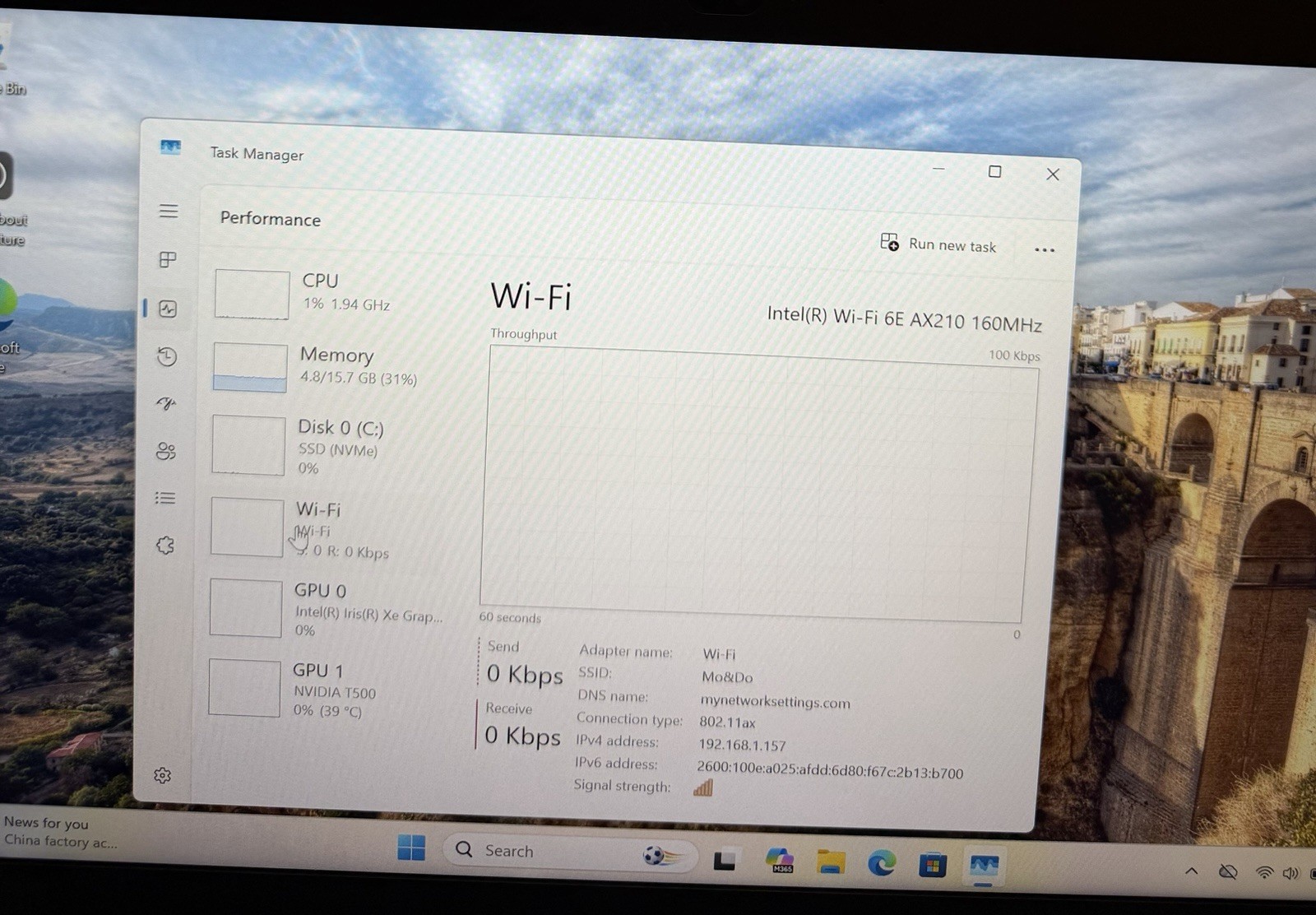Image resolution: width=1316 pixels, height=915 pixels.
Task: Click the Receive 0 Kbps value
Action: pyautogui.click(x=522, y=735)
